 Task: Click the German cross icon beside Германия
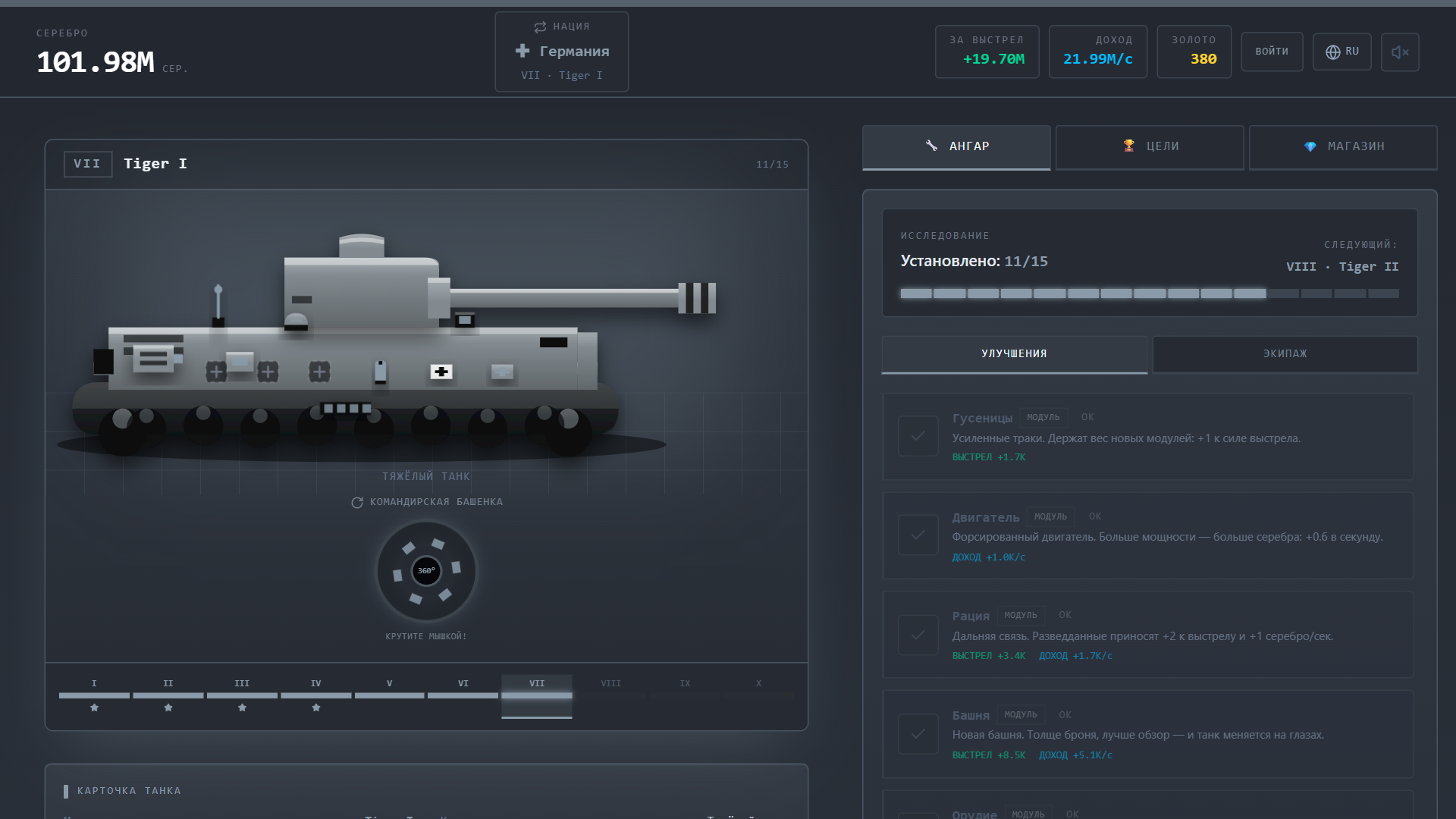pyautogui.click(x=522, y=51)
